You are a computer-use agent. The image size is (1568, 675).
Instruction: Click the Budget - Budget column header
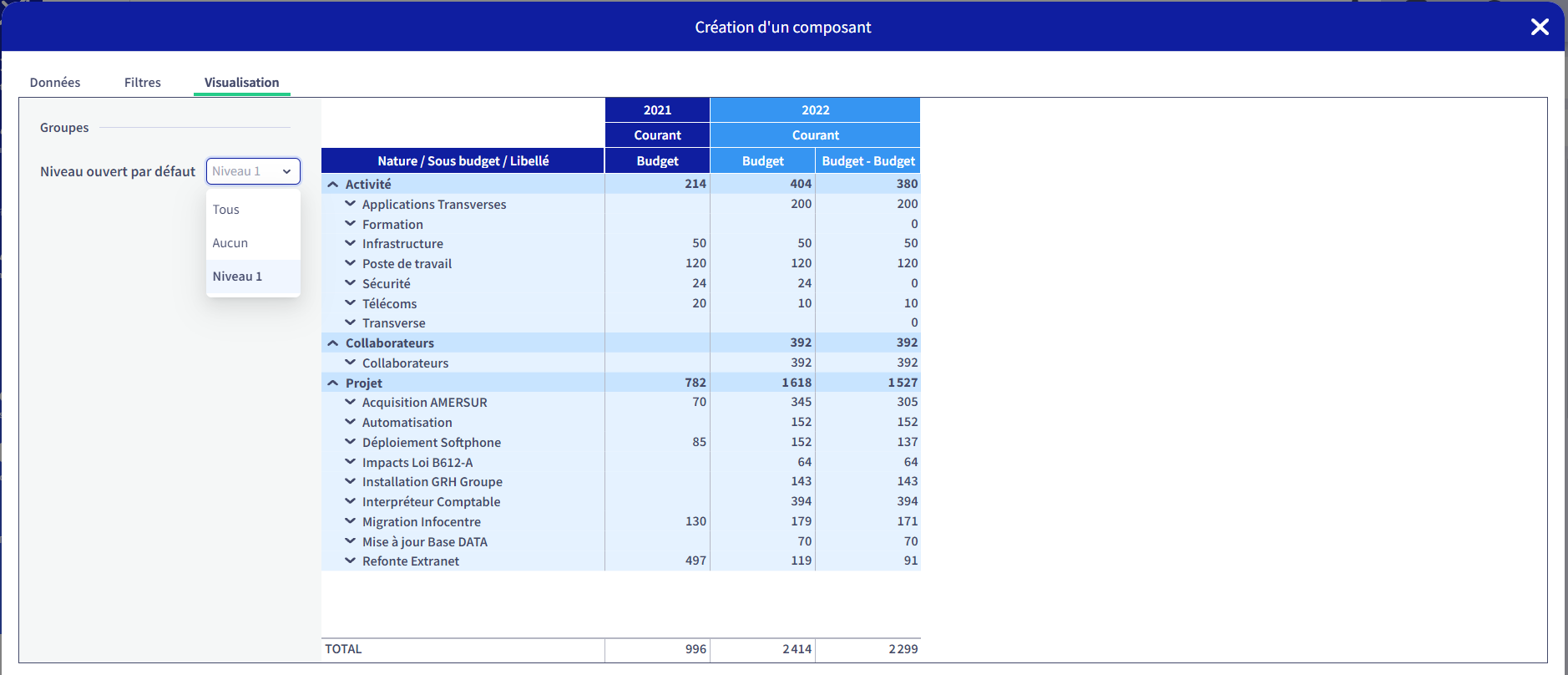point(868,160)
